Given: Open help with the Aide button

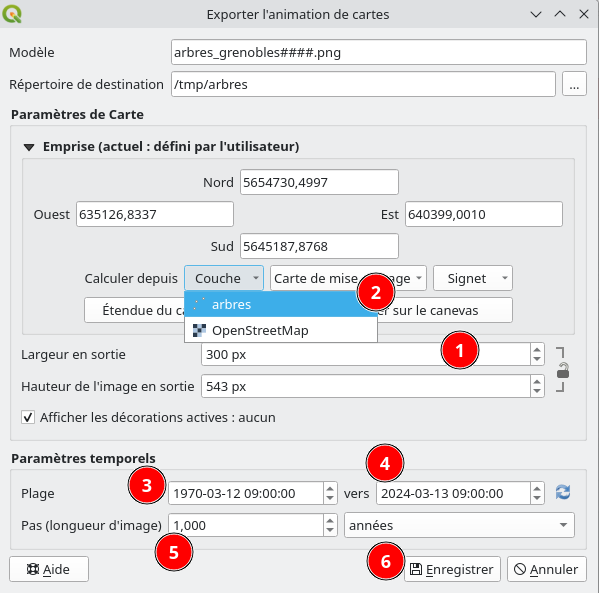Looking at the screenshot, I should (49, 569).
